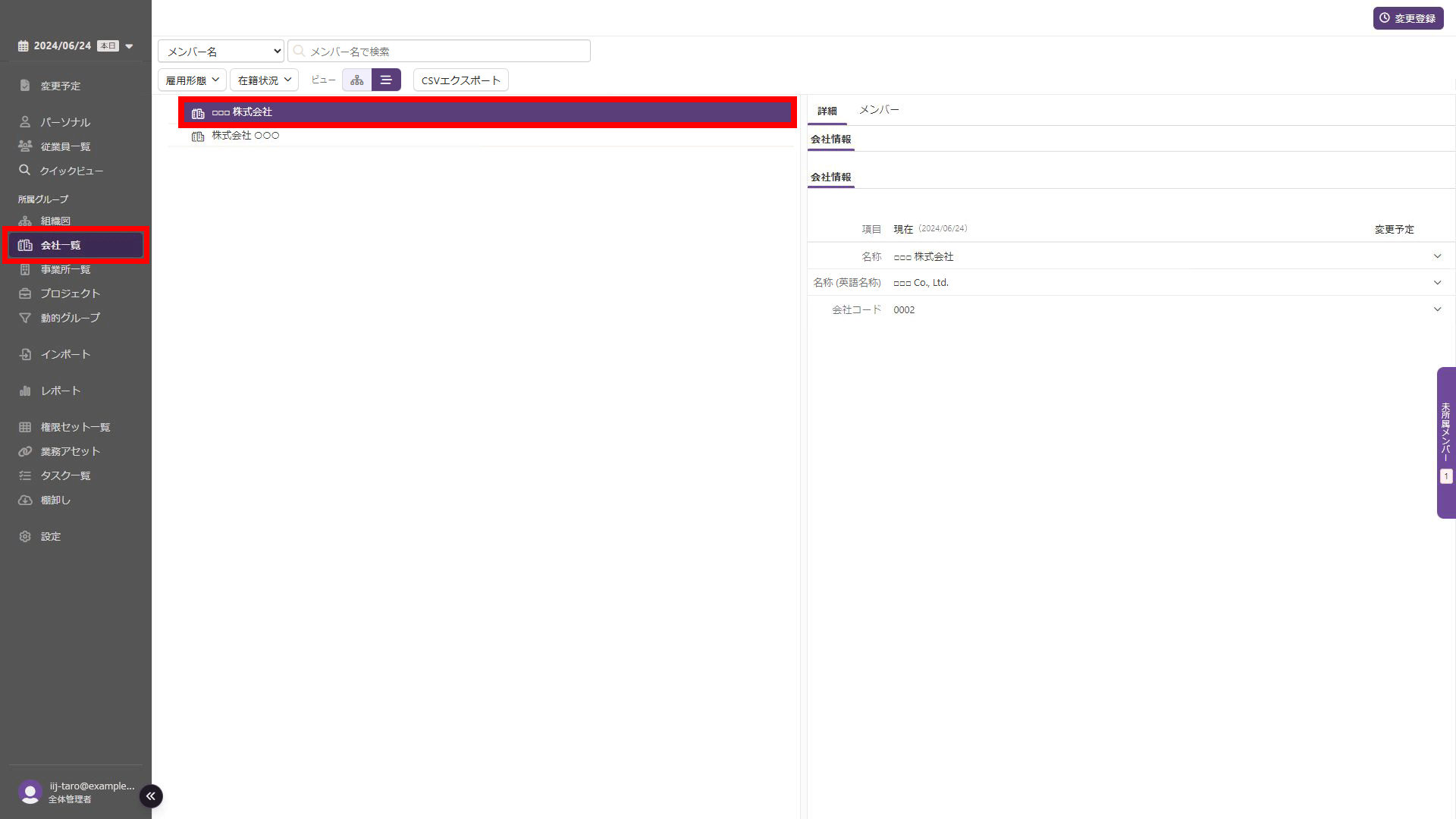This screenshot has width=1456, height=819.
Task: Click the 事業所一覧 building icon
Action: [x=25, y=269]
